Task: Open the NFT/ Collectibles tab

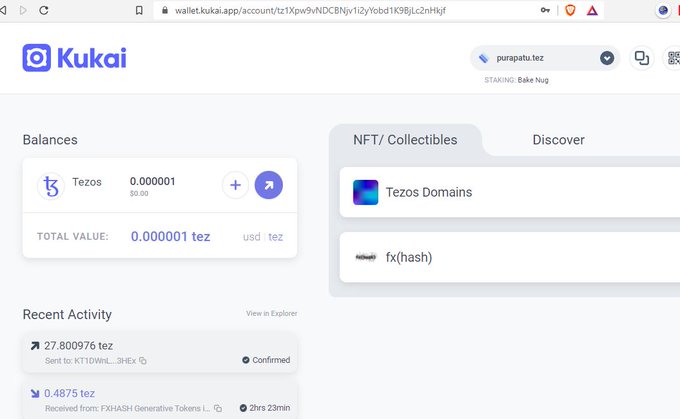Action: [x=405, y=140]
